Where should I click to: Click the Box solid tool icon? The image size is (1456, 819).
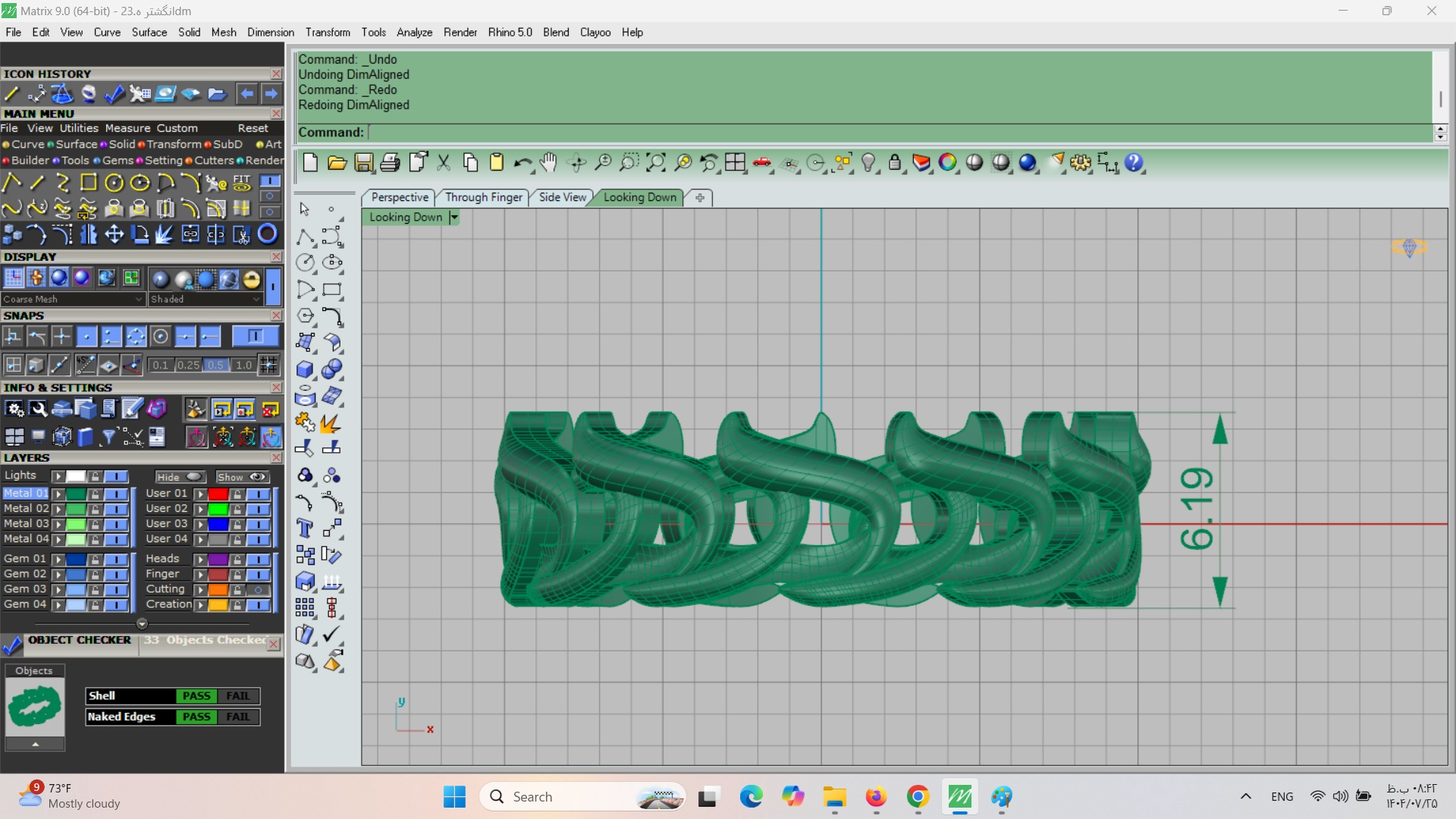305,369
